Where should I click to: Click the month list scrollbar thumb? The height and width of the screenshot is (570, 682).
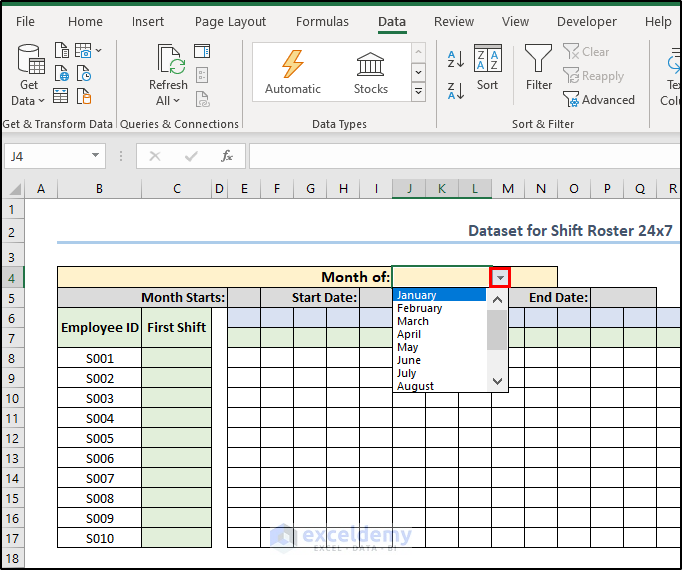click(x=497, y=330)
